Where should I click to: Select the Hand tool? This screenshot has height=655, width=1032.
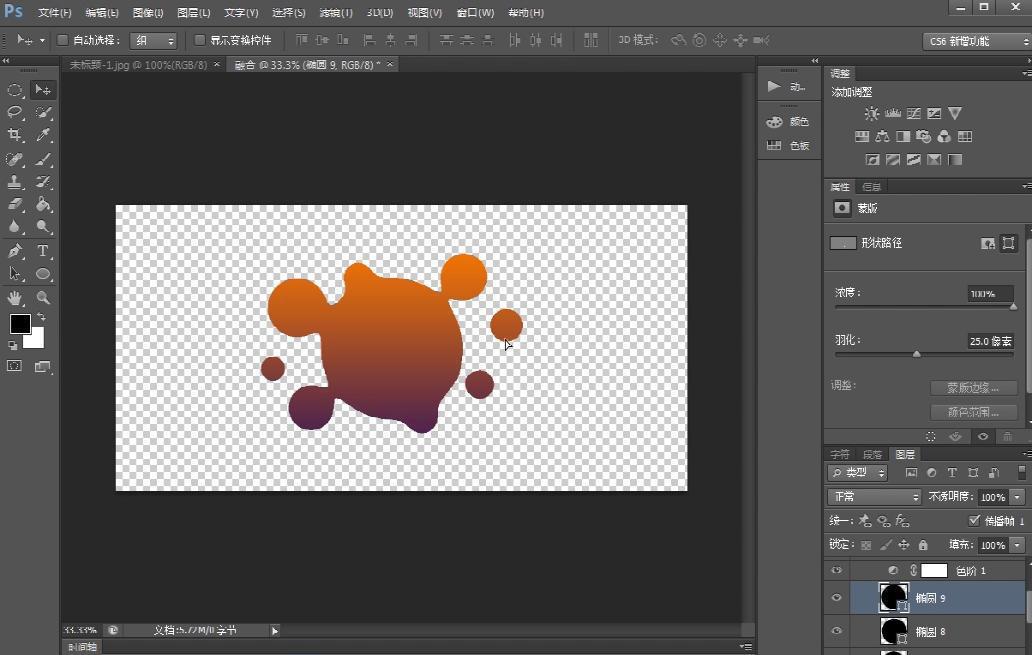pos(14,298)
